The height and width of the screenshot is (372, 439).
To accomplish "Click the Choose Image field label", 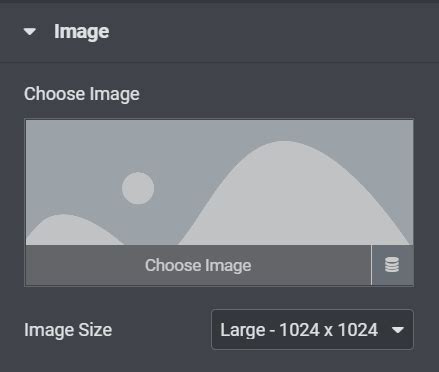I will 82,94.
